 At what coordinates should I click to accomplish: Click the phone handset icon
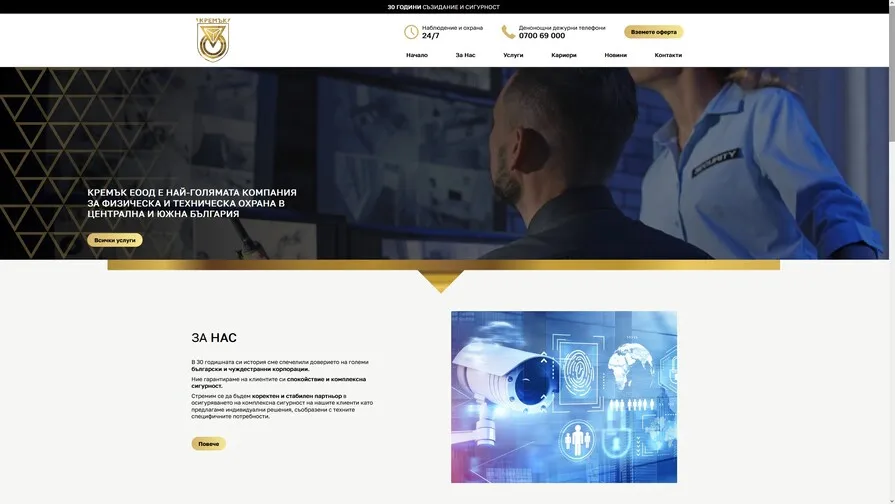click(508, 32)
